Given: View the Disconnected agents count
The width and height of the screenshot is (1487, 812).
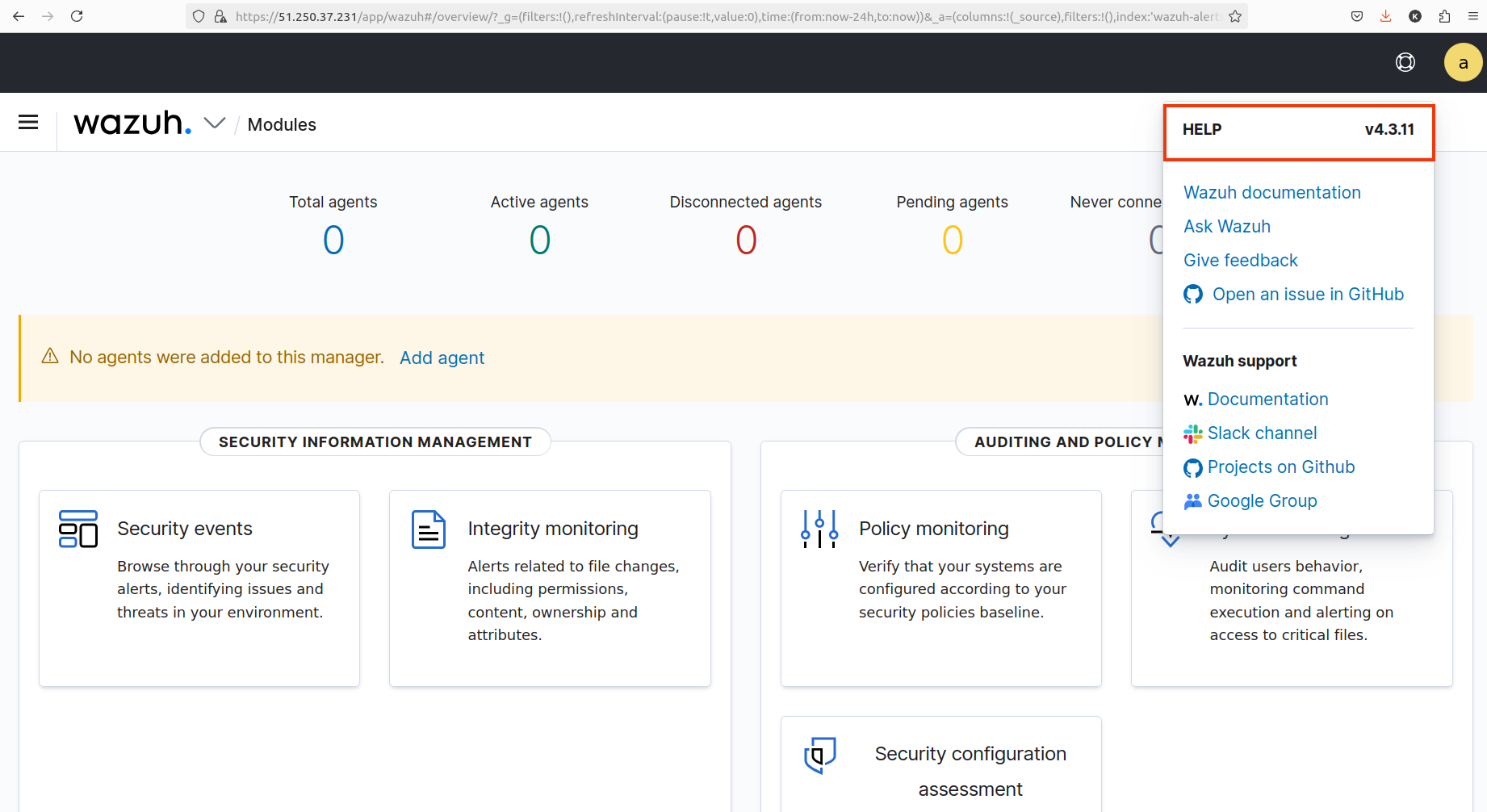Looking at the screenshot, I should tap(747, 240).
